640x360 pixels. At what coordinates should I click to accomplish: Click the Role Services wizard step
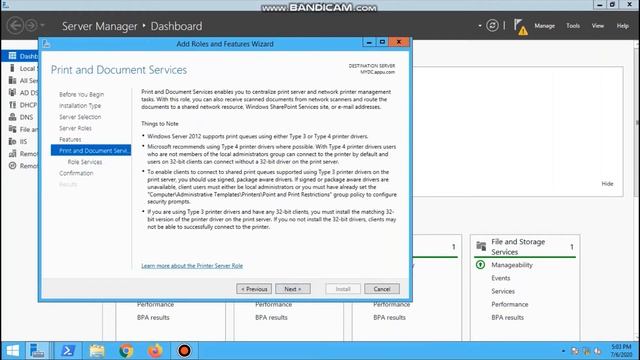(x=84, y=162)
